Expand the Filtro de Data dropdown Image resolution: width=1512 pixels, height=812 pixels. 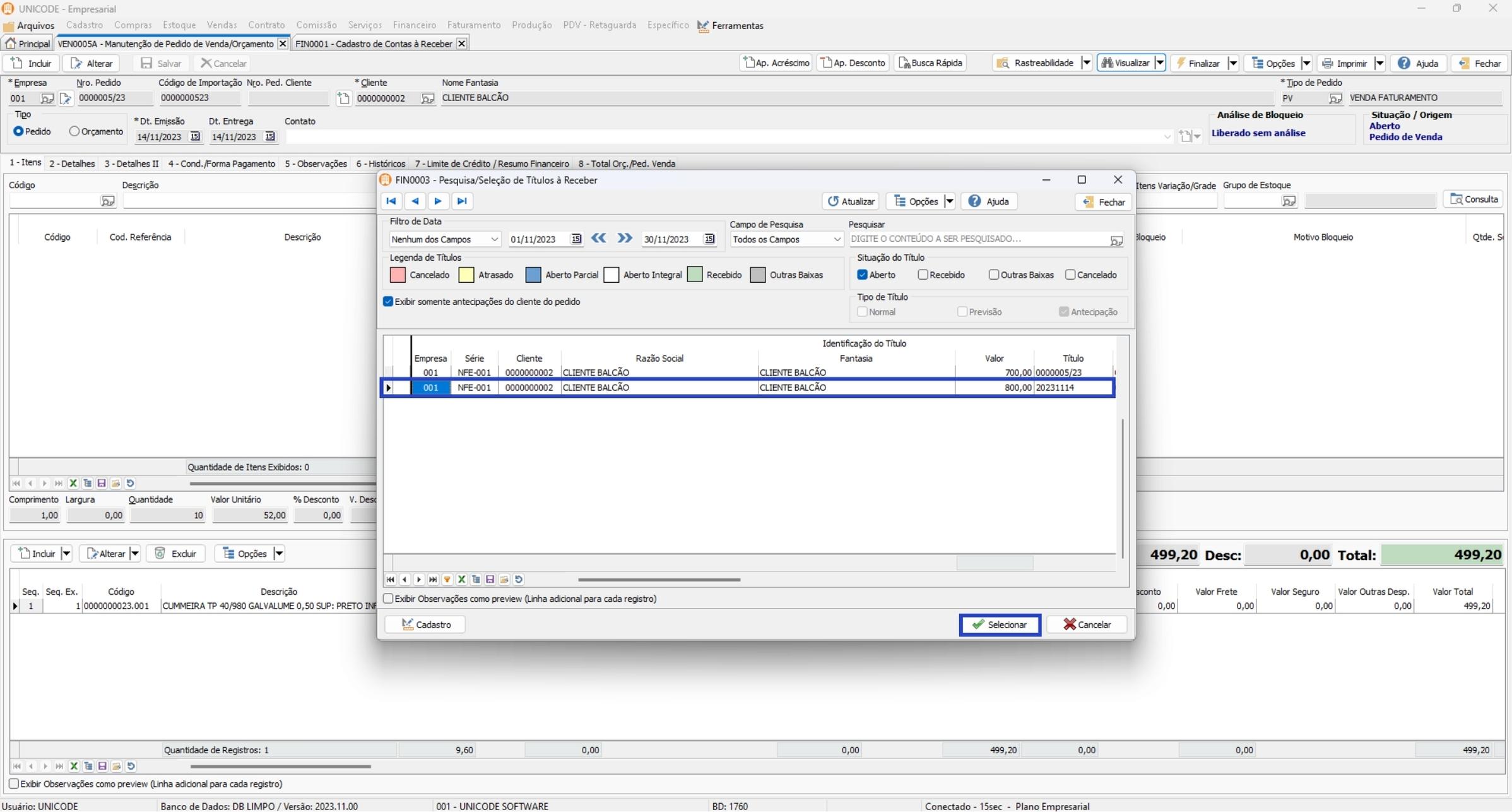pos(494,239)
